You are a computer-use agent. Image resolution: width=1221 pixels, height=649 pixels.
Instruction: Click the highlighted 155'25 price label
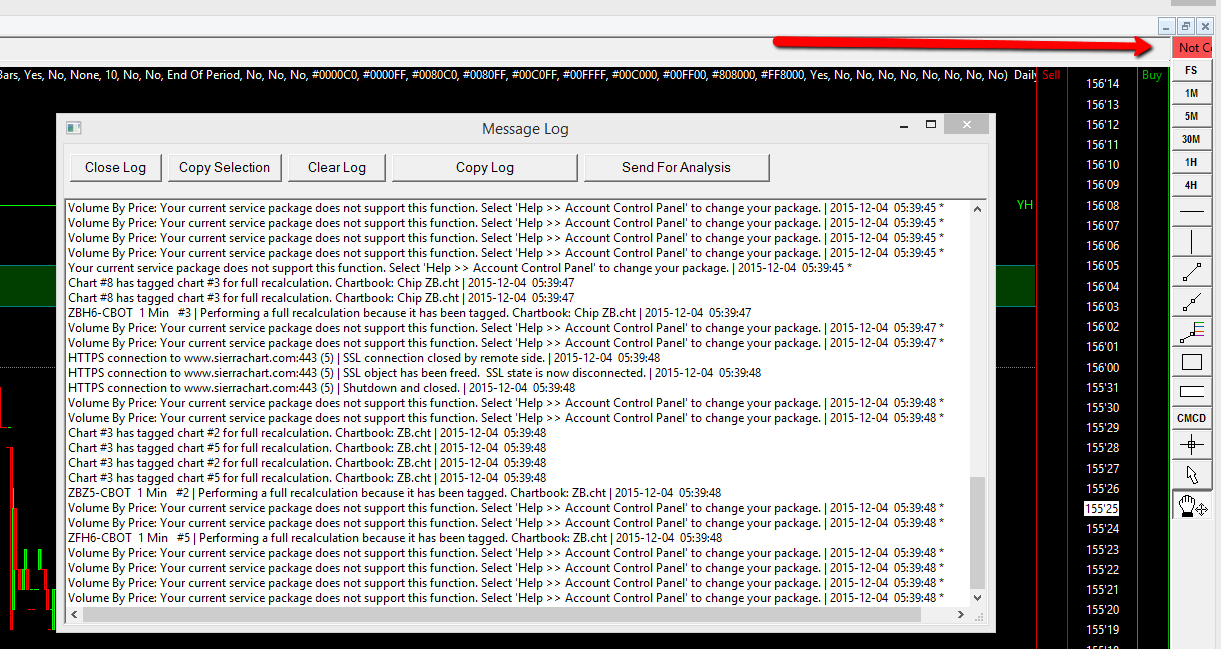1102,508
